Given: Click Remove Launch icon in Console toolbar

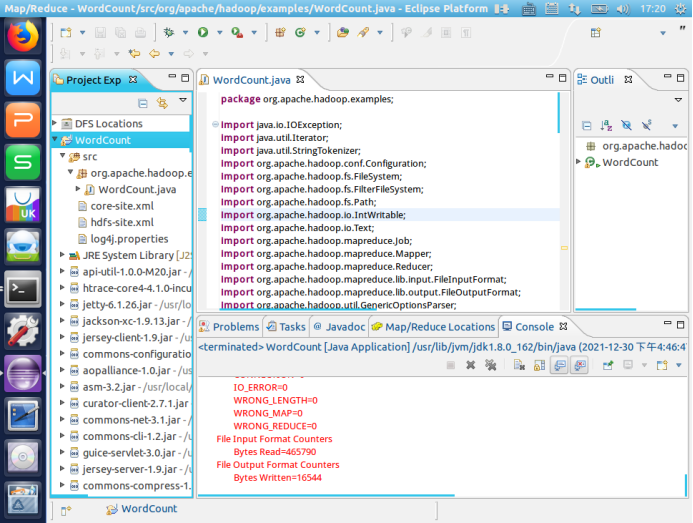Looking at the screenshot, I should [x=470, y=366].
